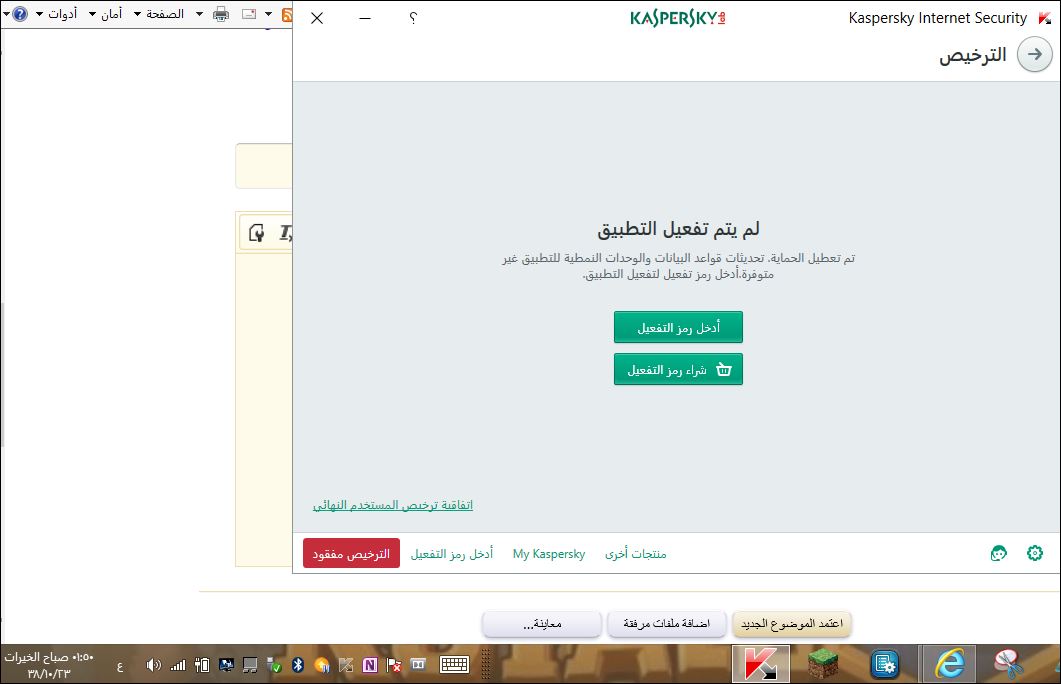
Task: Click the الترخيص page title
Action: tap(972, 55)
